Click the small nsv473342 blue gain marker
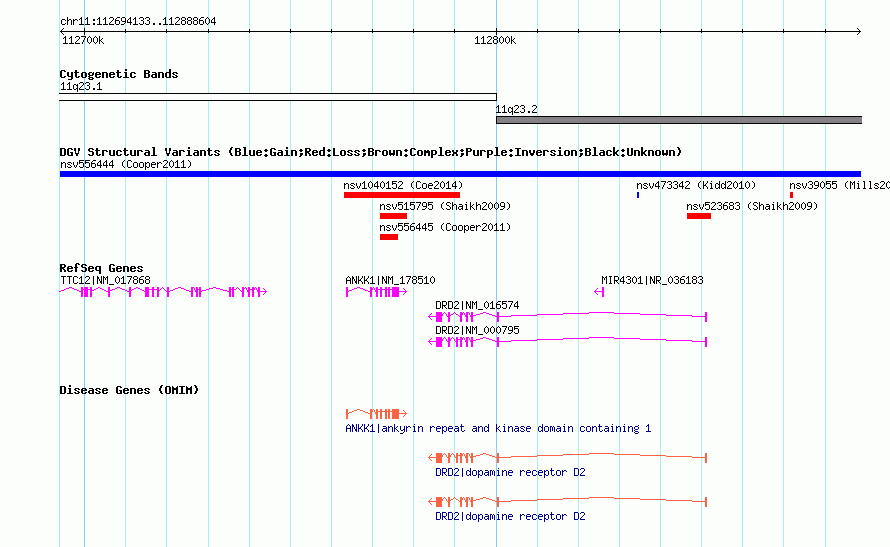Screen dimensions: 890x547 click(638, 195)
